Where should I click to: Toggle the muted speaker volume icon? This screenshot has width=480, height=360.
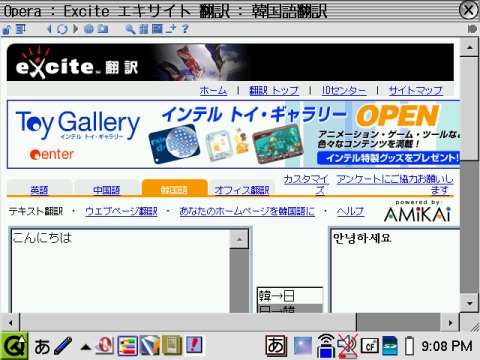coord(347,346)
